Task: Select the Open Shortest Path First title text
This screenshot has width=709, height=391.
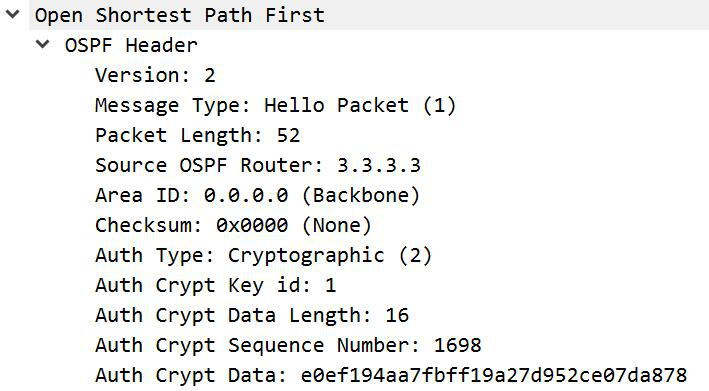Action: [x=180, y=15]
